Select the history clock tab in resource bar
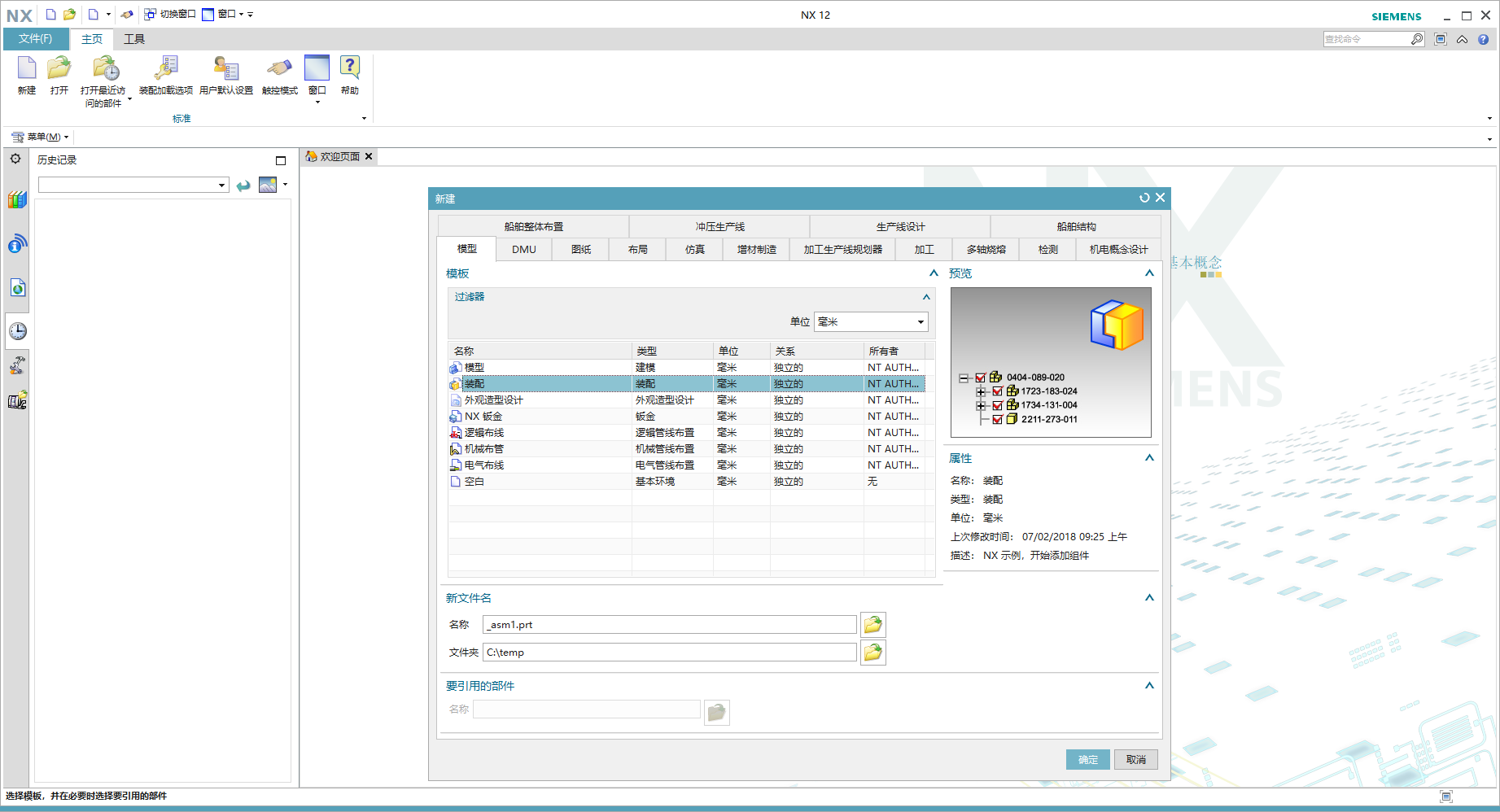This screenshot has width=1500, height=812. click(17, 330)
